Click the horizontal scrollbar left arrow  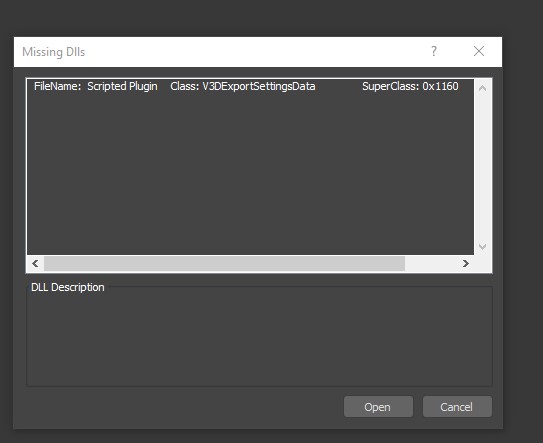(35, 264)
